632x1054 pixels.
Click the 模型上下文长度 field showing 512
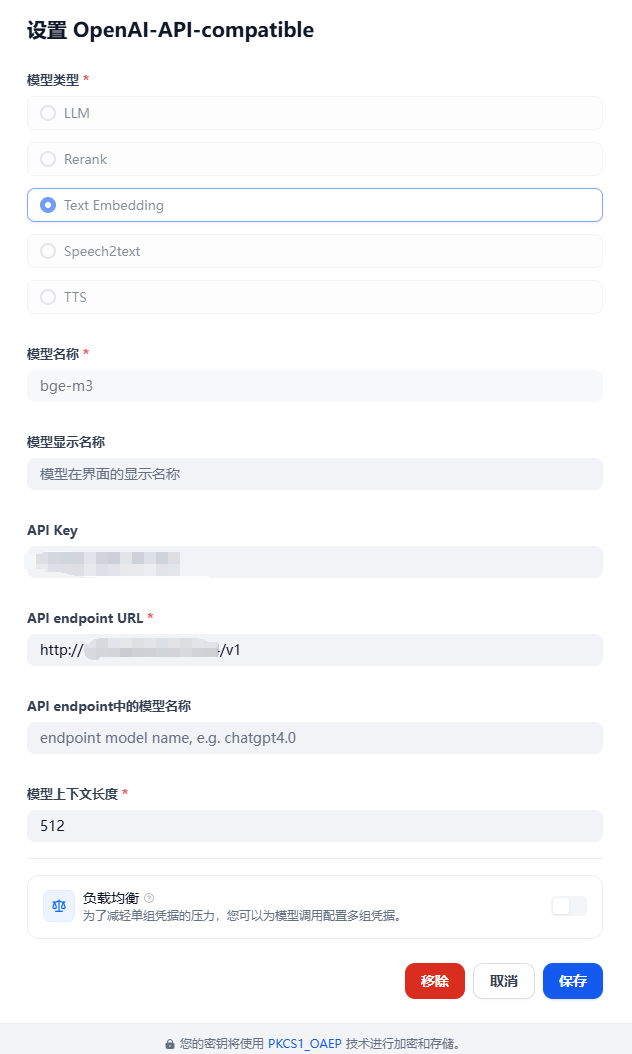coord(315,826)
